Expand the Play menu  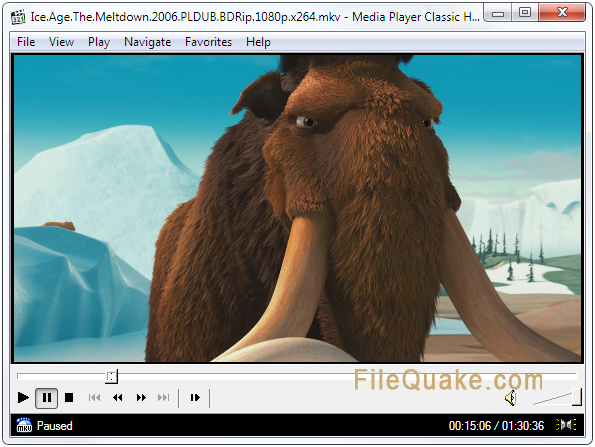[99, 42]
